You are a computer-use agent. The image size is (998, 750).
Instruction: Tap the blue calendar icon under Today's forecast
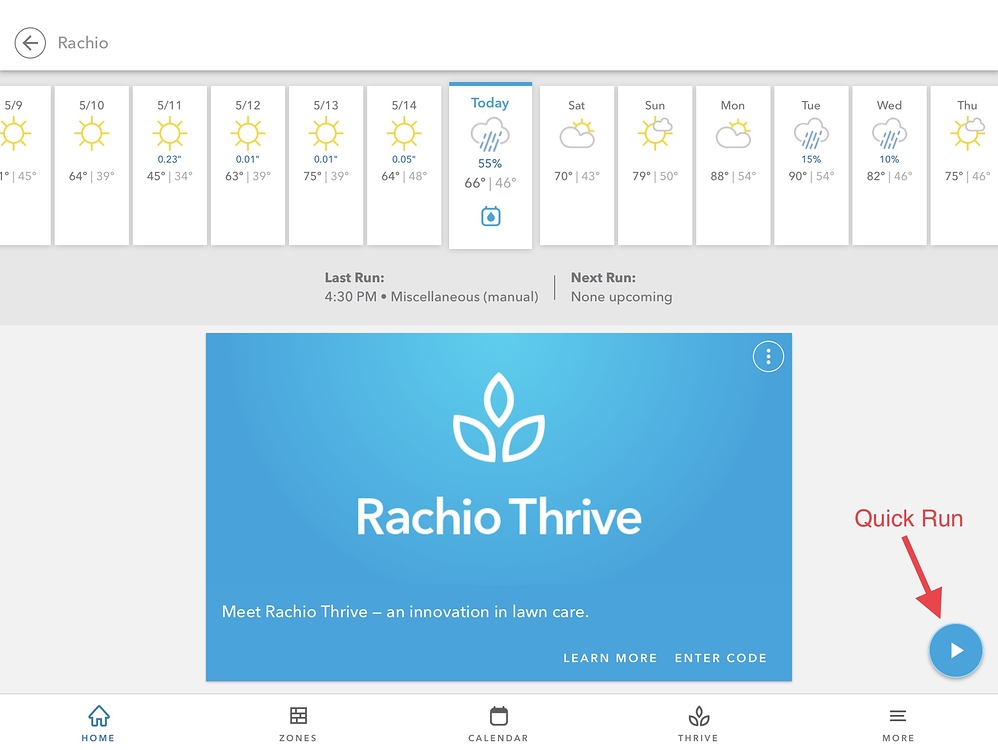click(490, 215)
